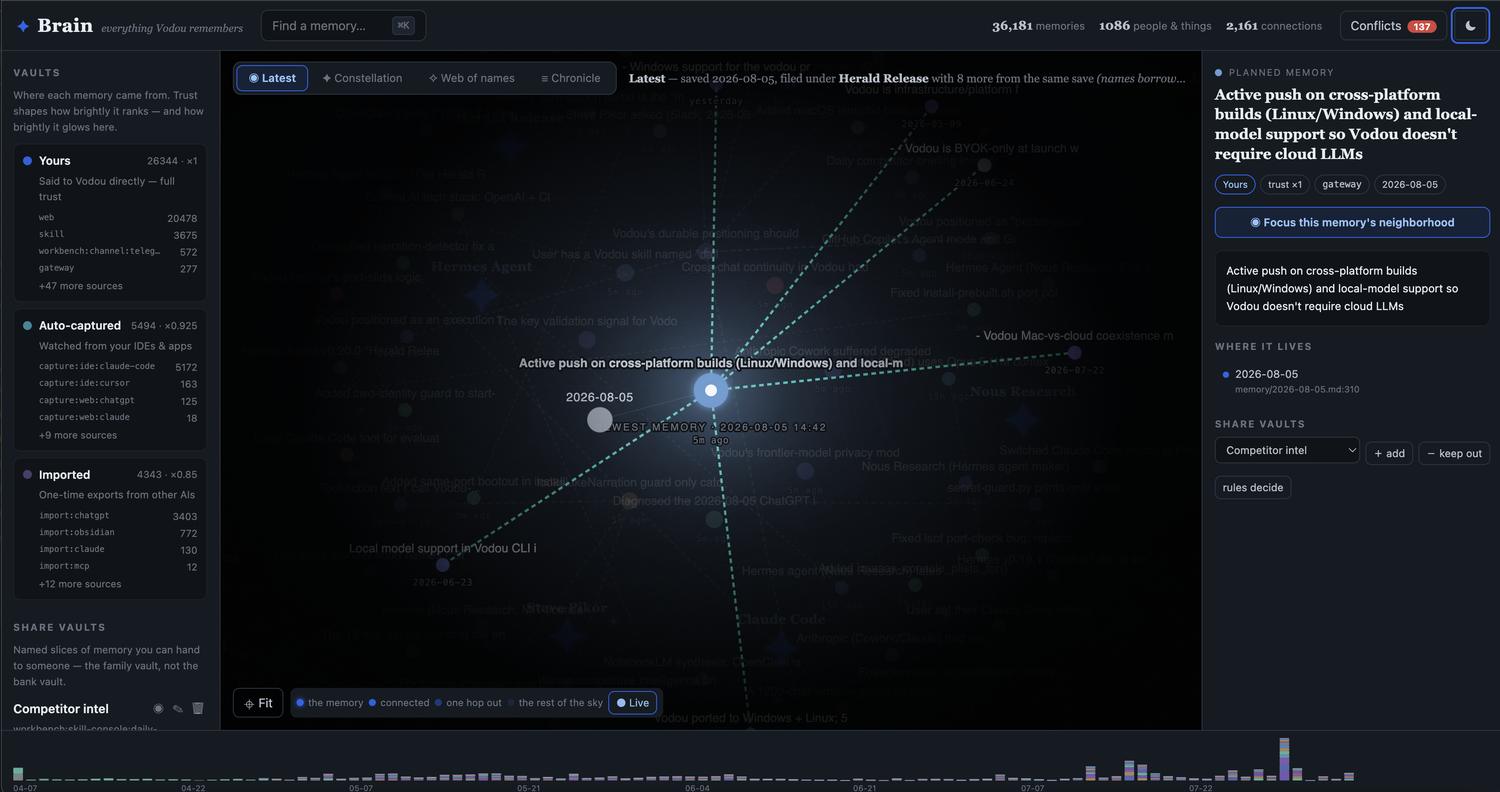Select 'import:claude' source row
The height and width of the screenshot is (792, 1500).
(x=118, y=550)
